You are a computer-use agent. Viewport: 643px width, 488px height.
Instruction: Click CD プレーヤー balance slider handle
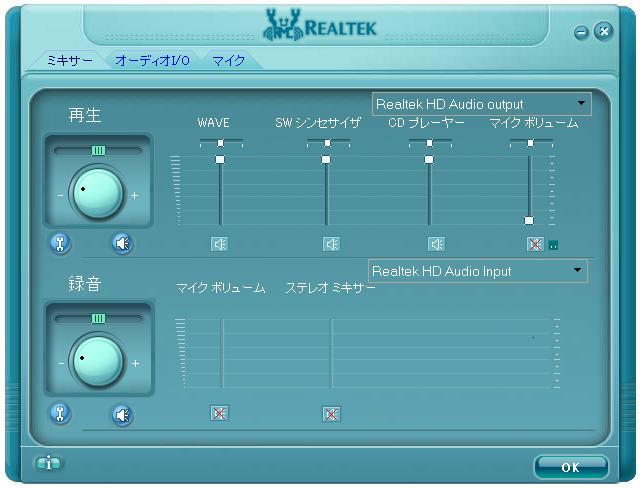coord(429,143)
